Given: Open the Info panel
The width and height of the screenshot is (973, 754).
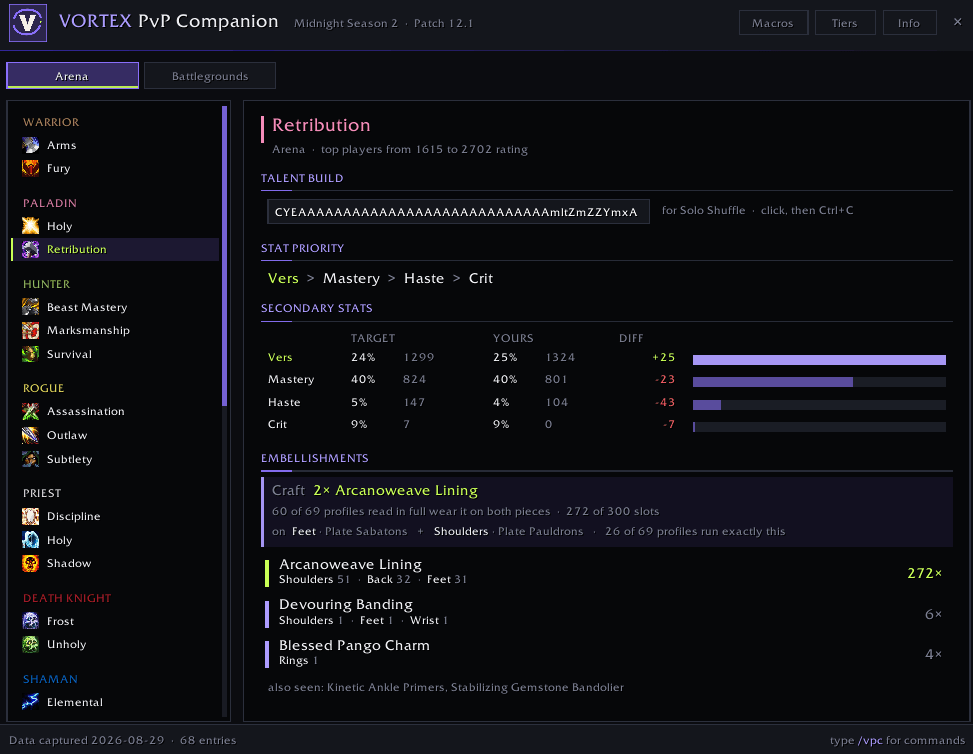Looking at the screenshot, I should click(909, 23).
